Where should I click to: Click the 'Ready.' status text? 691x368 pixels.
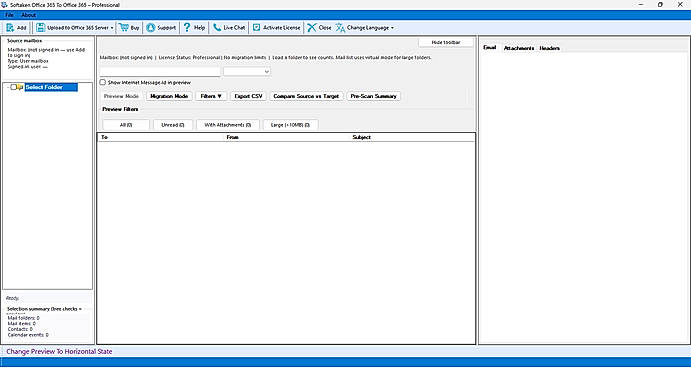click(x=13, y=298)
